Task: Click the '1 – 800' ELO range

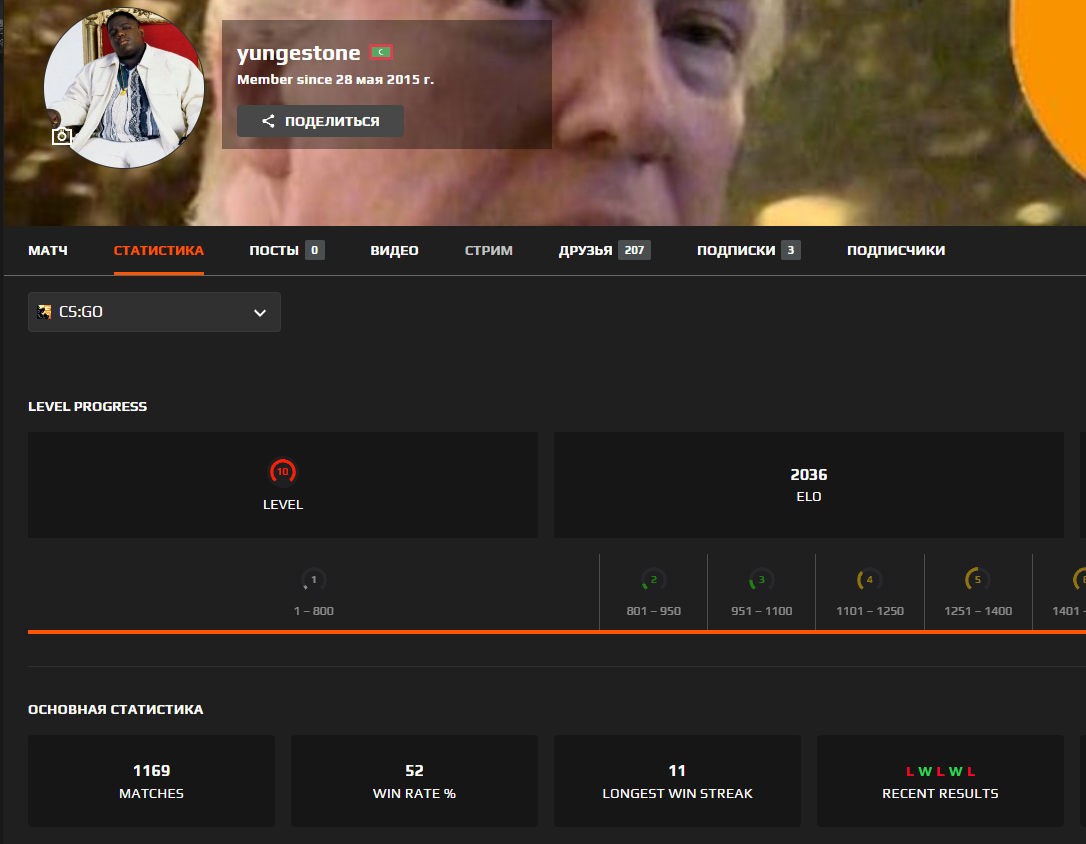Action: (x=314, y=611)
